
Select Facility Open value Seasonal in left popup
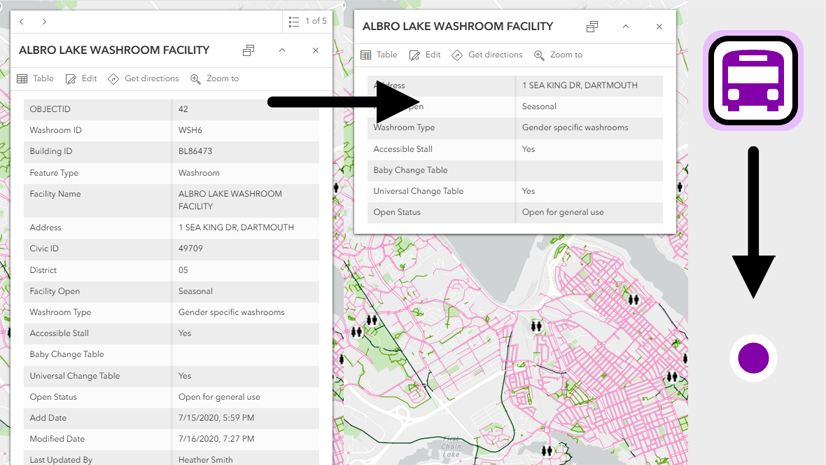[x=195, y=291]
